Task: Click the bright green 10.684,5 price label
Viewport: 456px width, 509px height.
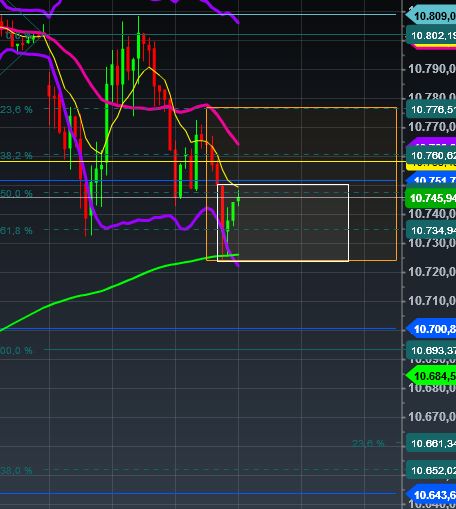Action: pos(431,376)
